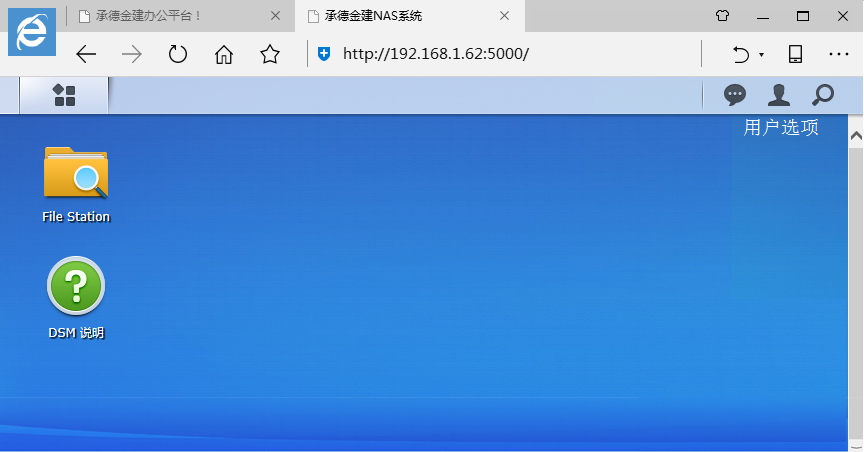Open the browser more options menu

click(839, 54)
